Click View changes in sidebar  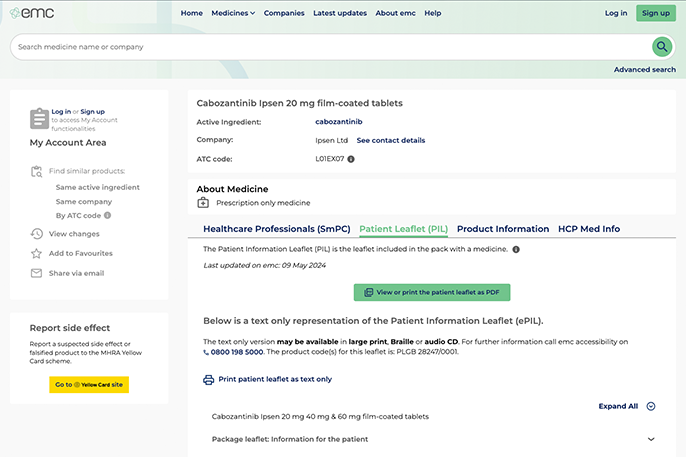click(x=74, y=234)
